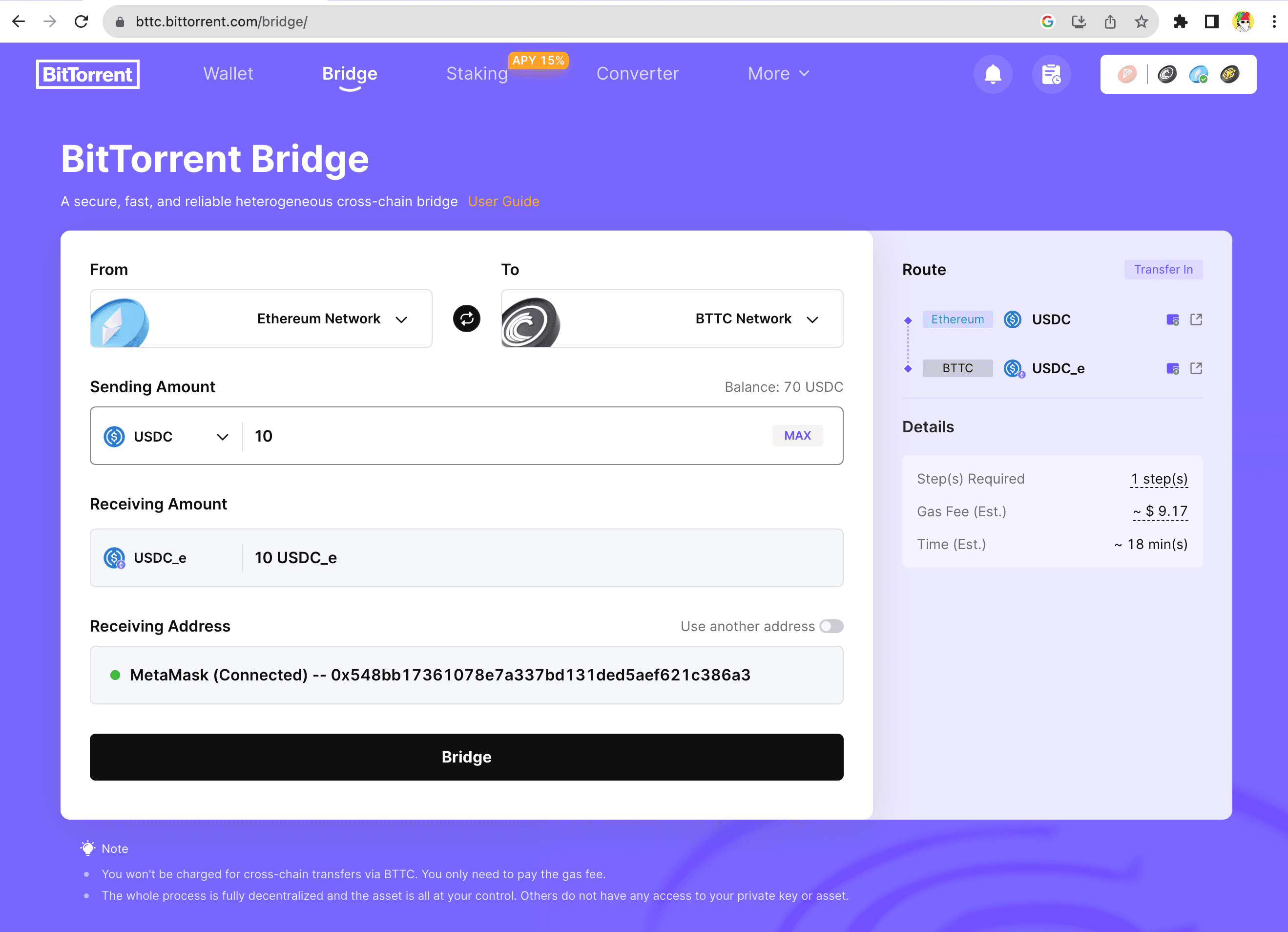Open USDC_e contract in explorer
This screenshot has width=1288, height=932.
[1196, 368]
